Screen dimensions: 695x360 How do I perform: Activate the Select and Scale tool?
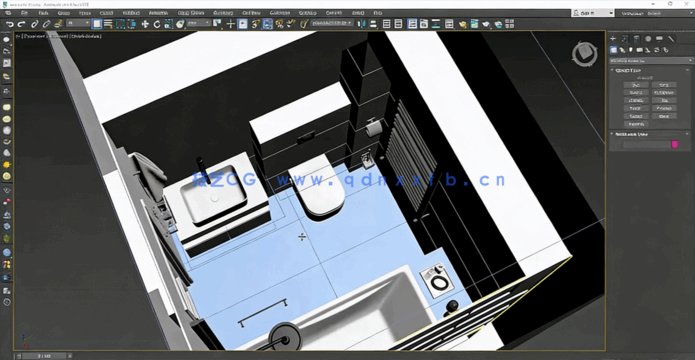tap(168, 24)
